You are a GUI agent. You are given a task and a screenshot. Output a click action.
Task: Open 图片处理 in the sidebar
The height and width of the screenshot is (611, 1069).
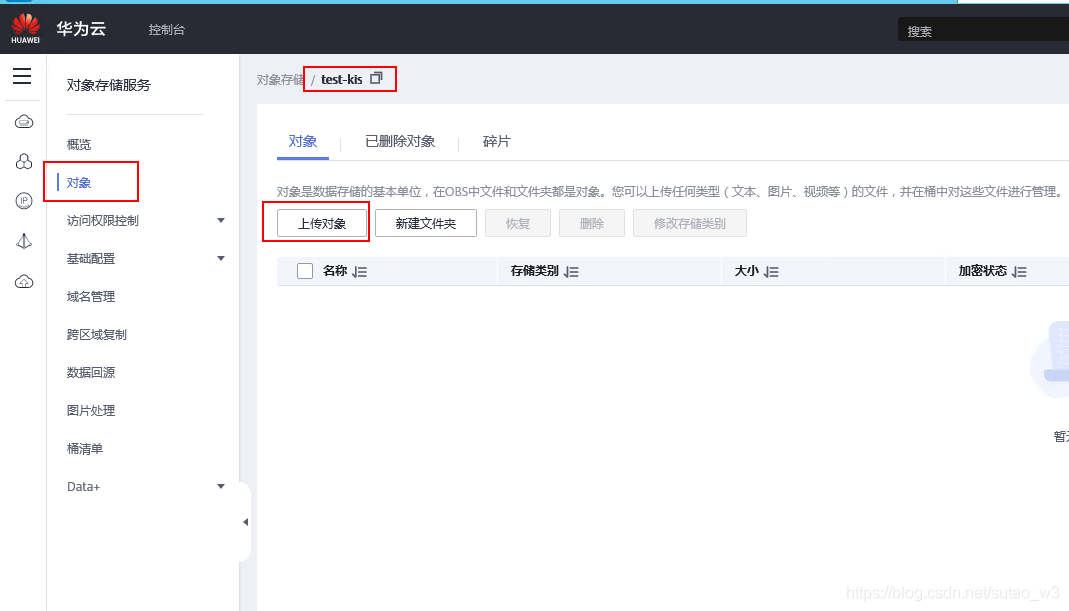pos(91,411)
